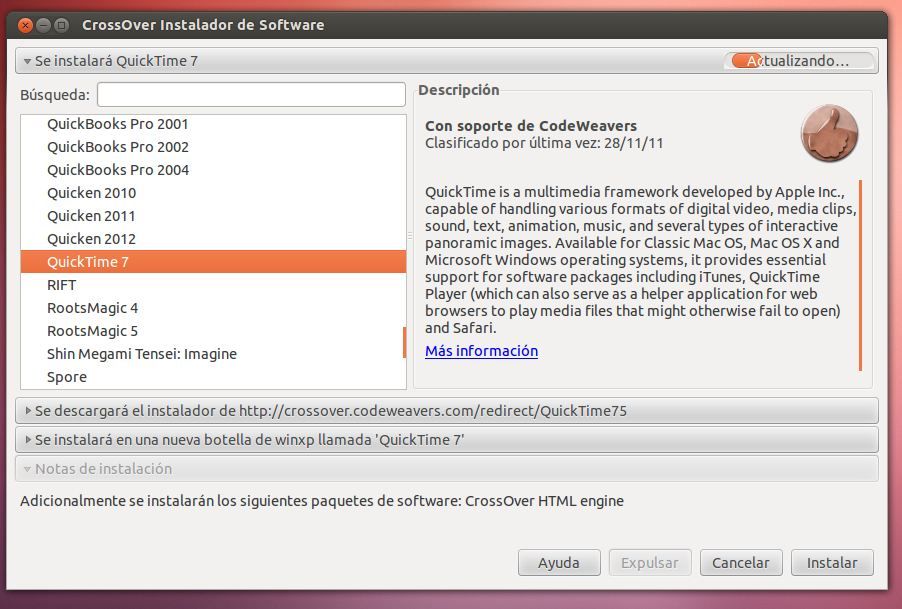Focus the Búsqueda search field
The image size is (902, 609).
coord(251,94)
